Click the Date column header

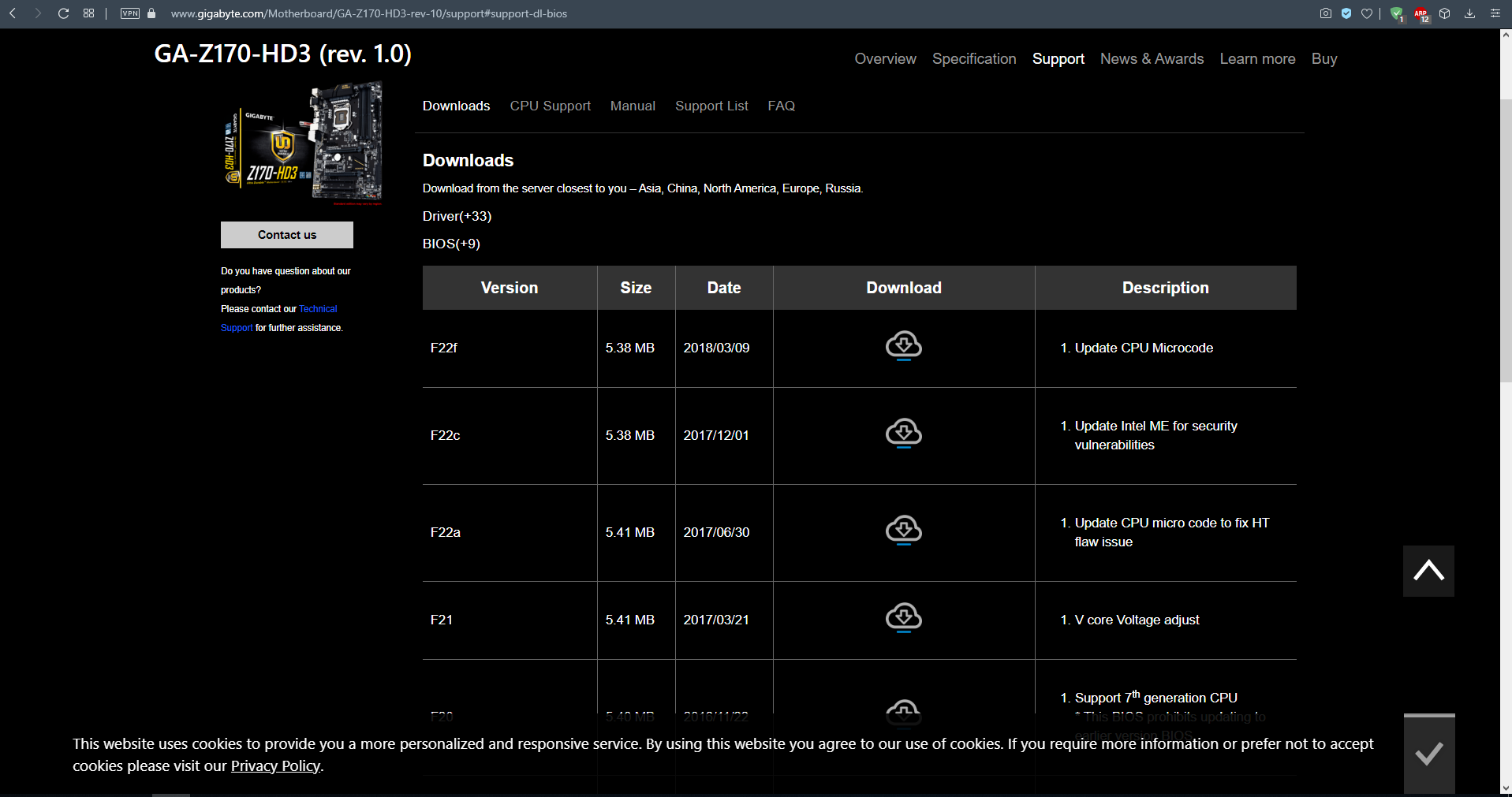[724, 288]
